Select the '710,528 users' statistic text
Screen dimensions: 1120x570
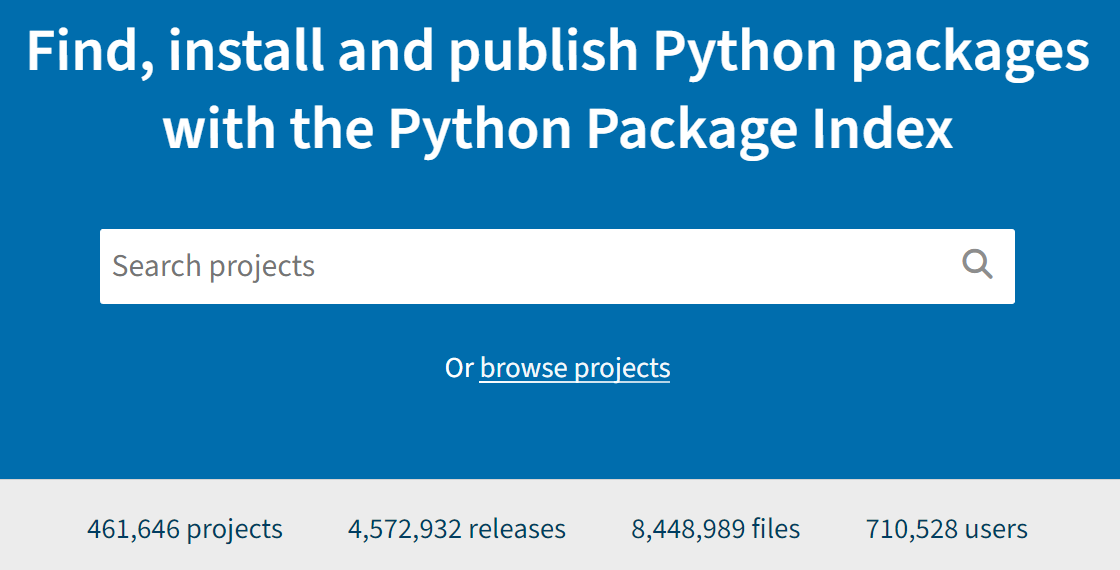(x=946, y=529)
